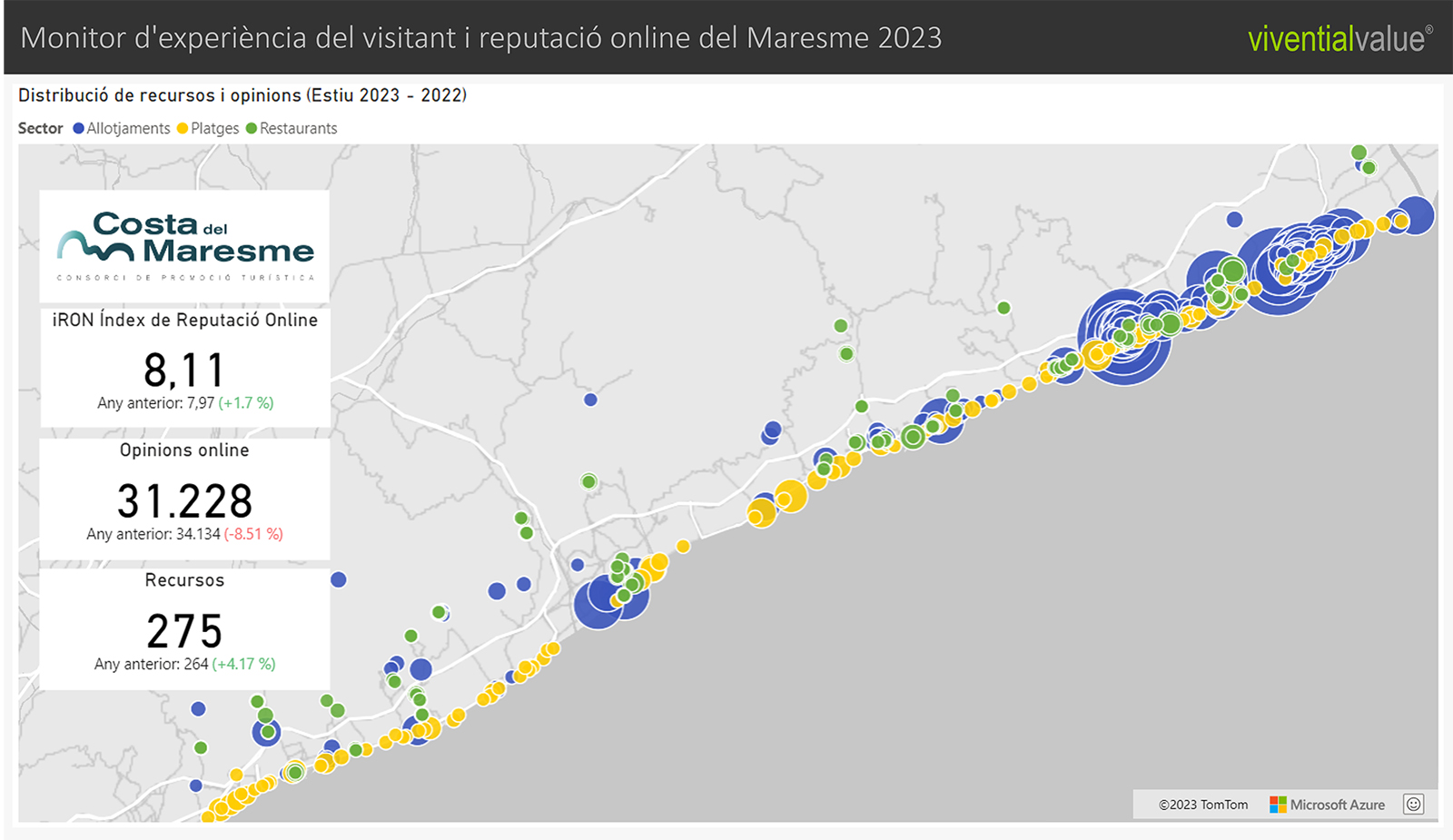
Task: Click the Microsoft Azure attribution text
Action: tap(1338, 805)
